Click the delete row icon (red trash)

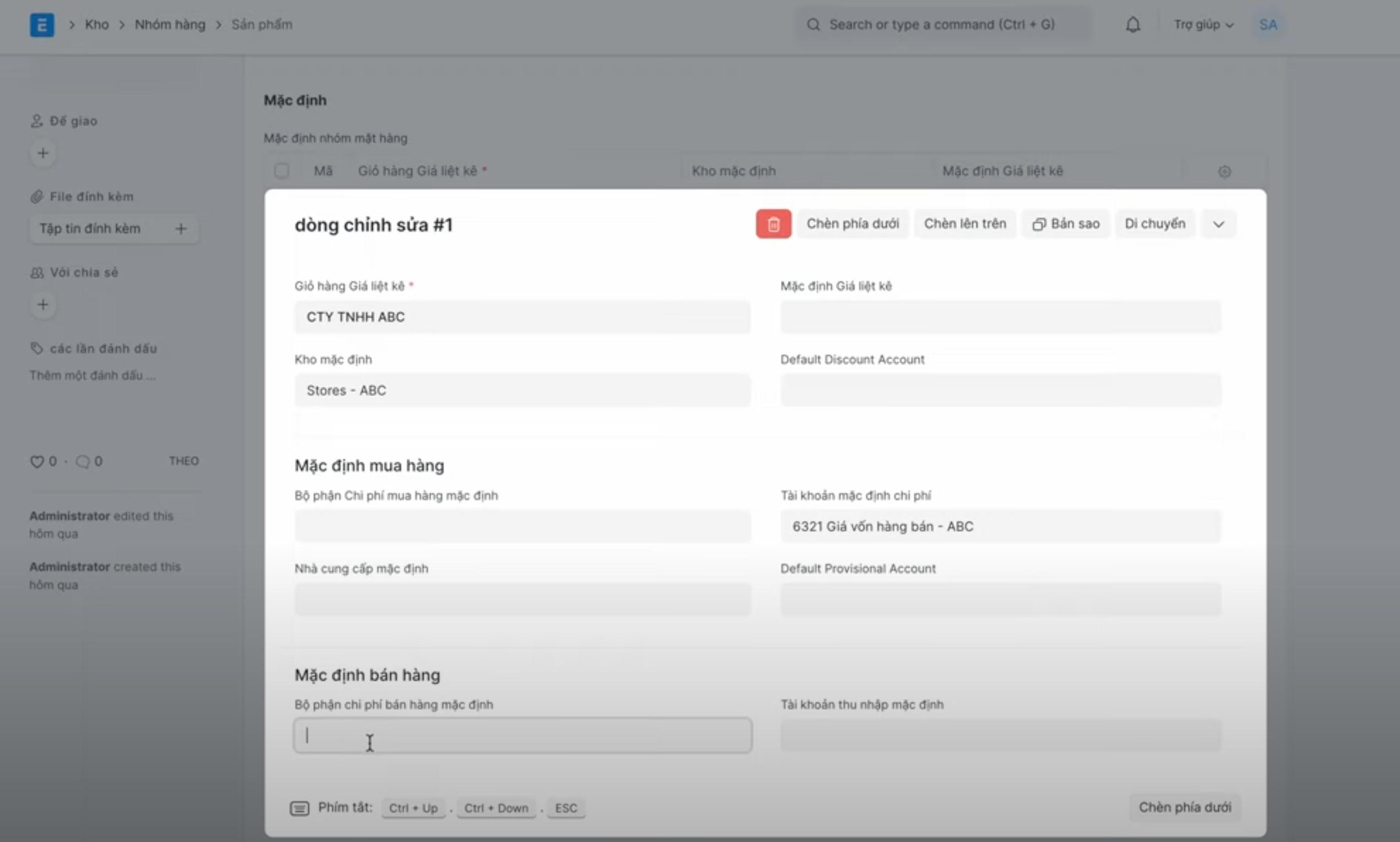coord(774,223)
